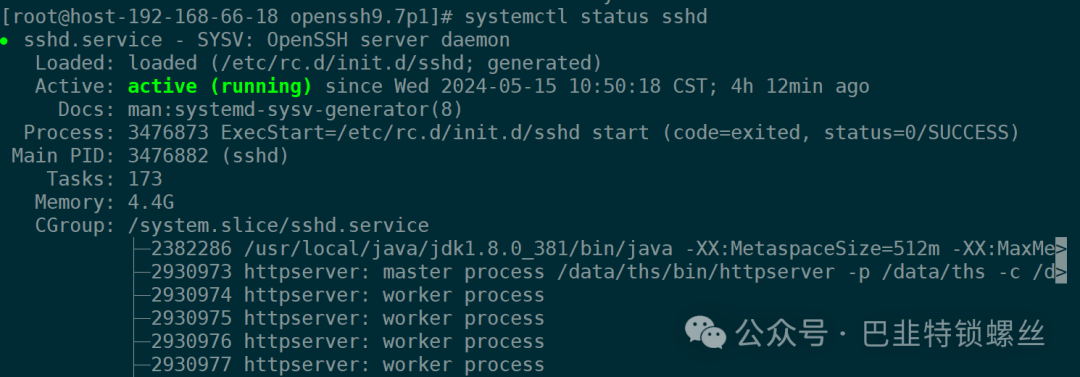The height and width of the screenshot is (377, 1080).
Task: Click the 公众号 watermark text
Action: click(781, 334)
